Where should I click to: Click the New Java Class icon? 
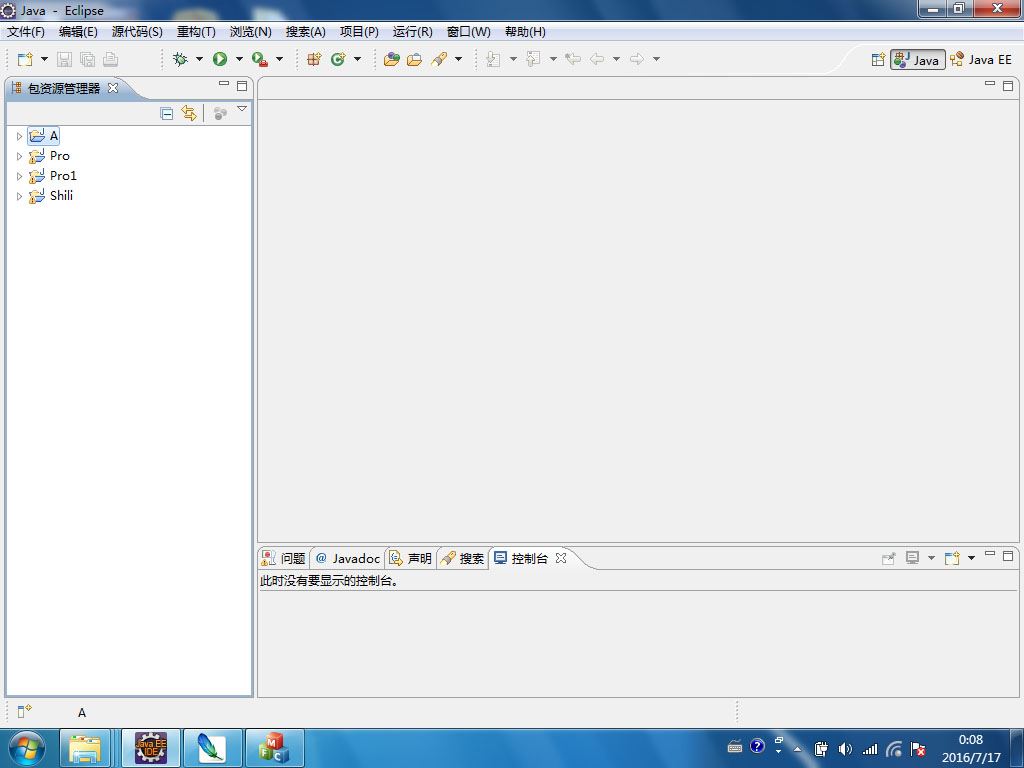[x=338, y=59]
